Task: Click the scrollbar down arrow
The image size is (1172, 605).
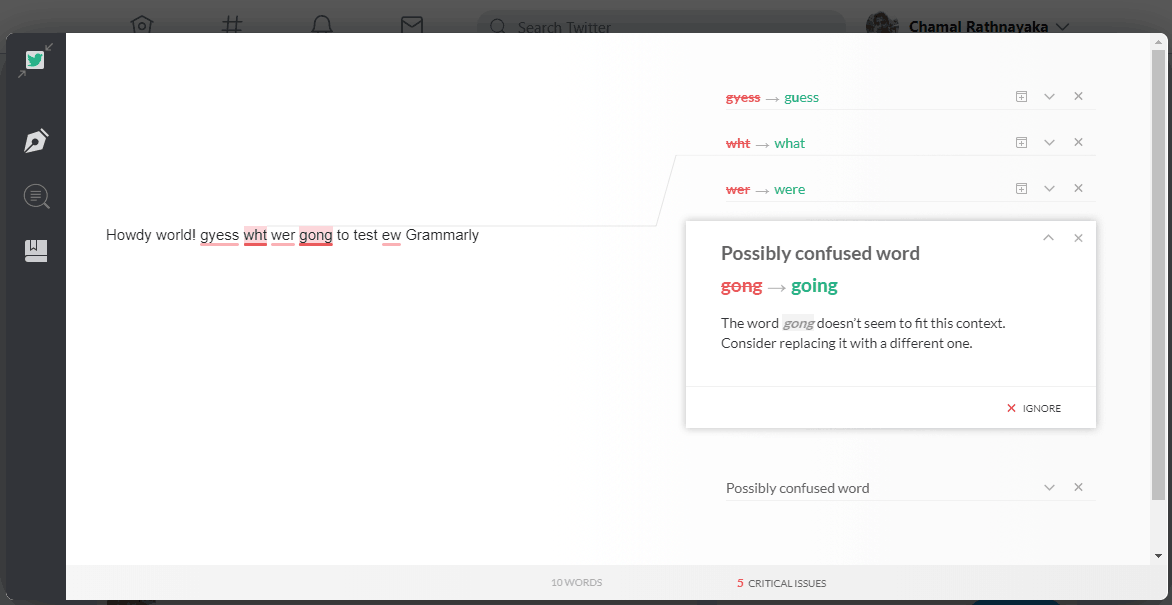Action: [1158, 556]
